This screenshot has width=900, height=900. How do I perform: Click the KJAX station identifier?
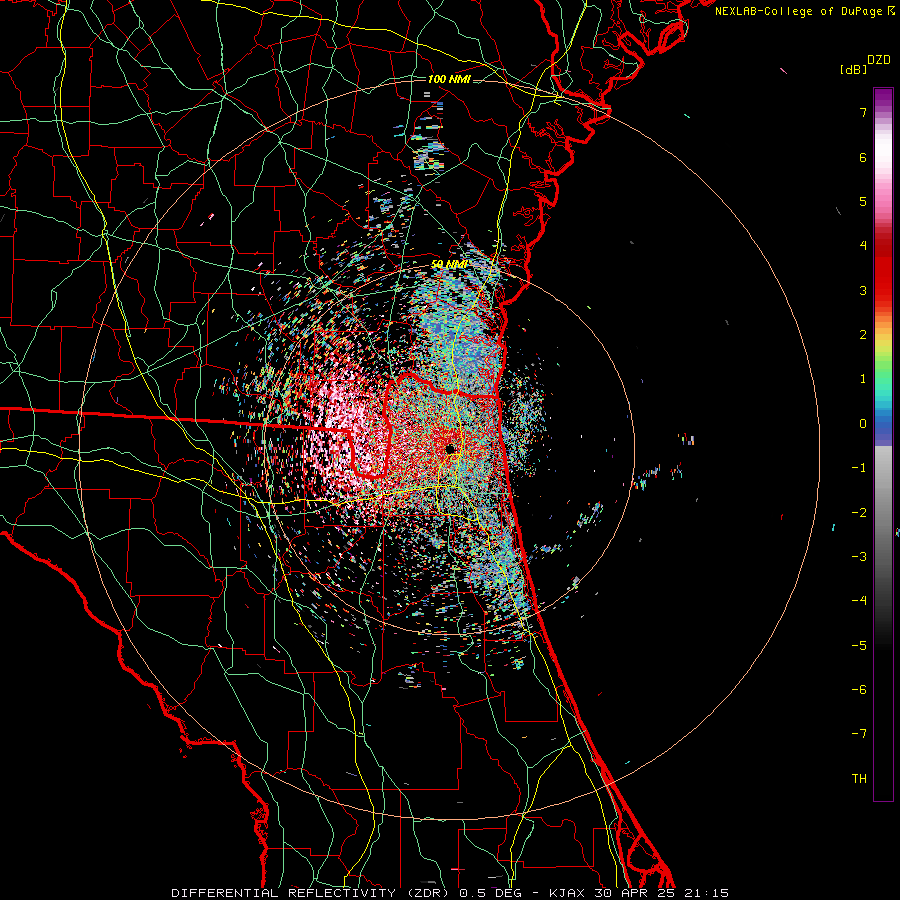[567, 893]
